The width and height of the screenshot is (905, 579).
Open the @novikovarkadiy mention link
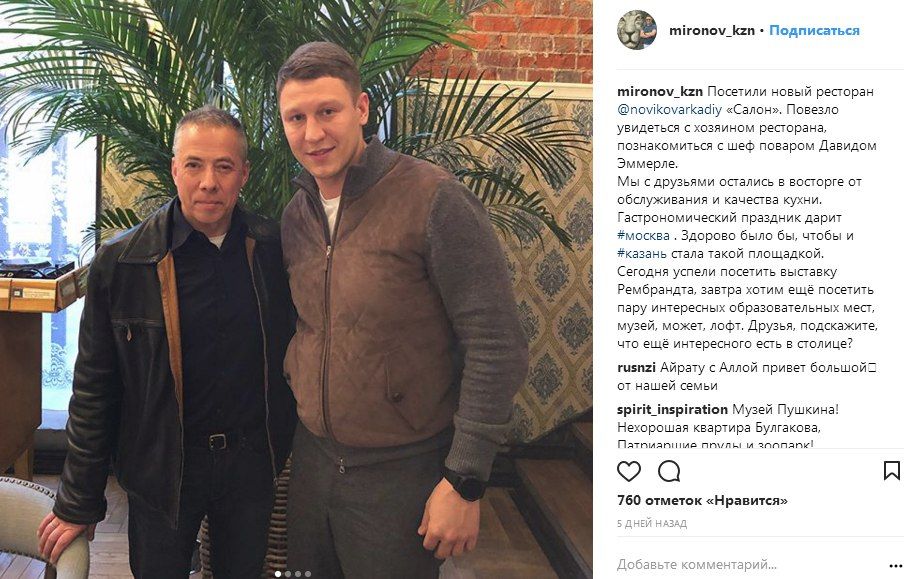point(670,110)
